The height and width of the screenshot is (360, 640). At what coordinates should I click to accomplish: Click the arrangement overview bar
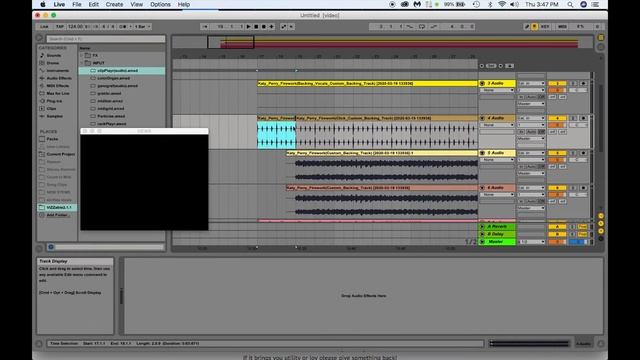coord(382,42)
